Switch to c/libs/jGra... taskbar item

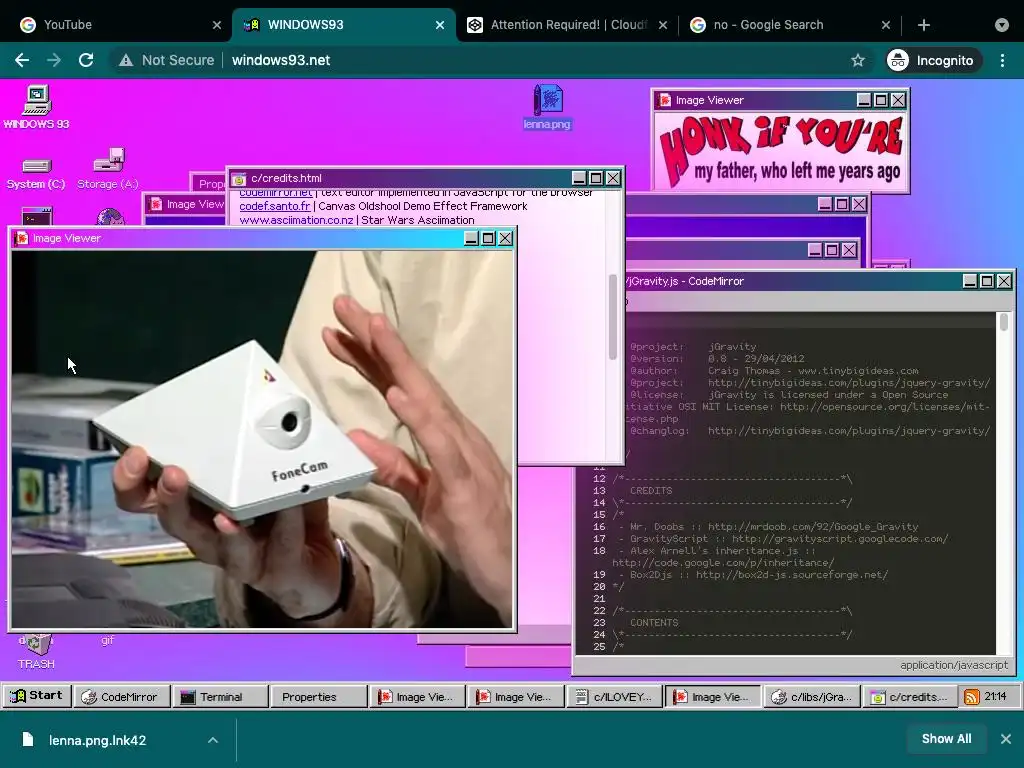[812, 697]
